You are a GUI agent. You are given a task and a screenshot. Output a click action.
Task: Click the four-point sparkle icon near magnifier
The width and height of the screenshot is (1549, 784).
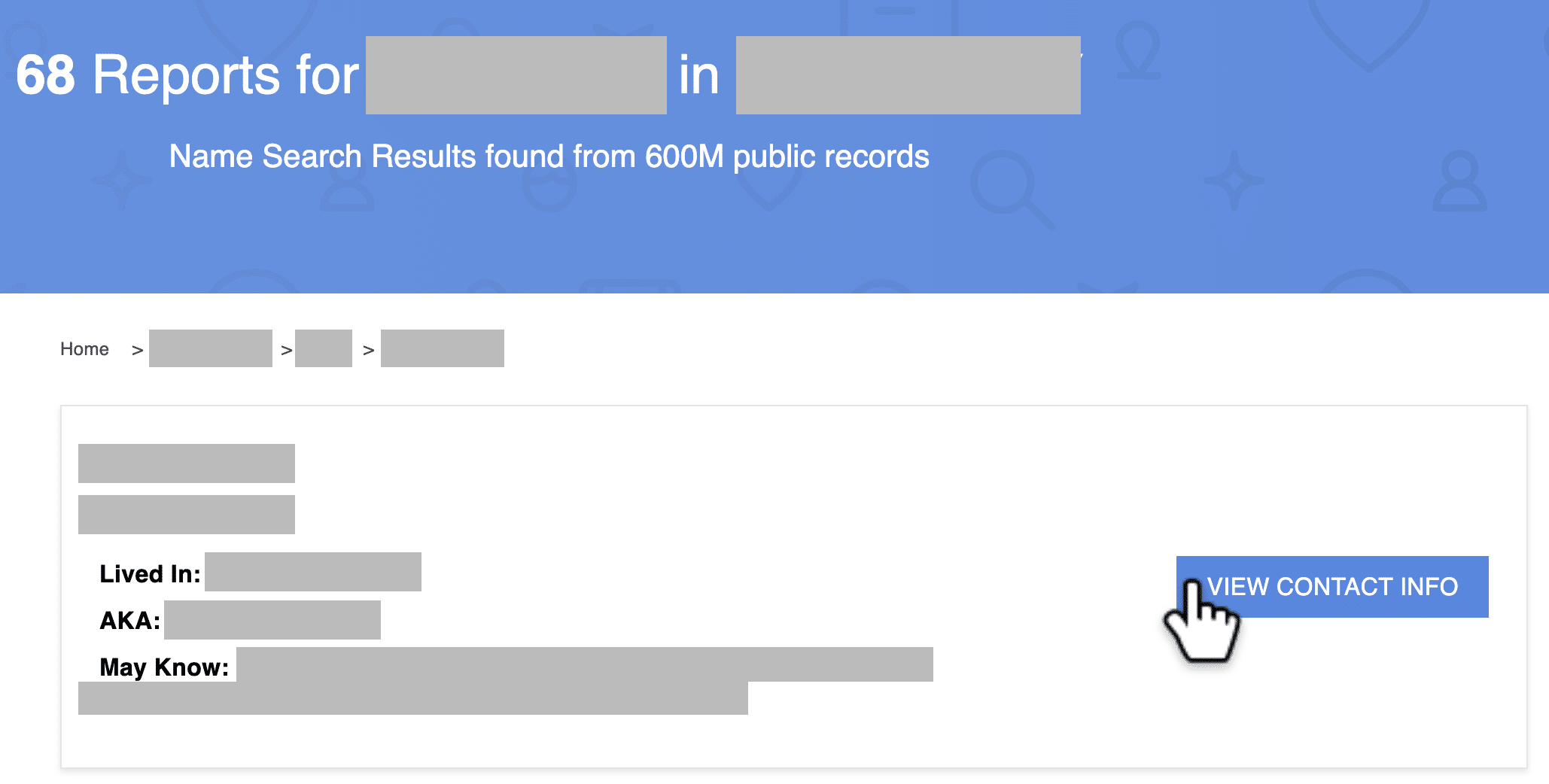[x=1233, y=181]
